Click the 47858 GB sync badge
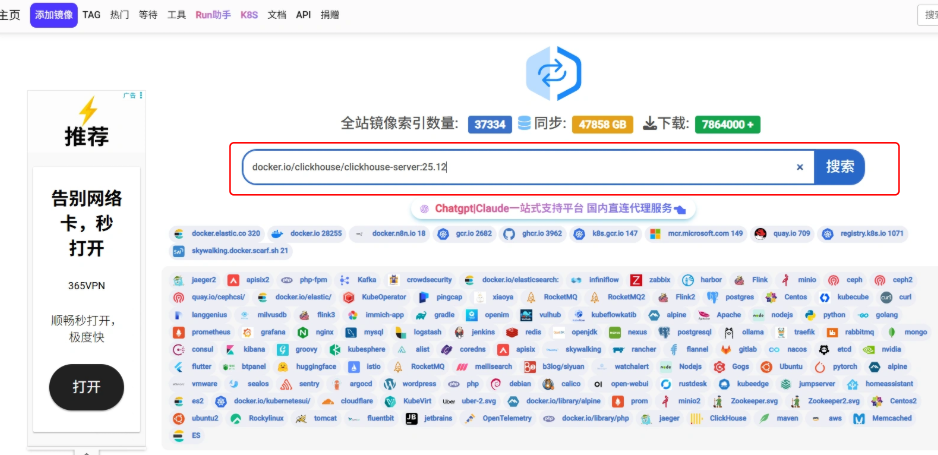Image resolution: width=938 pixels, height=455 pixels. [x=602, y=124]
